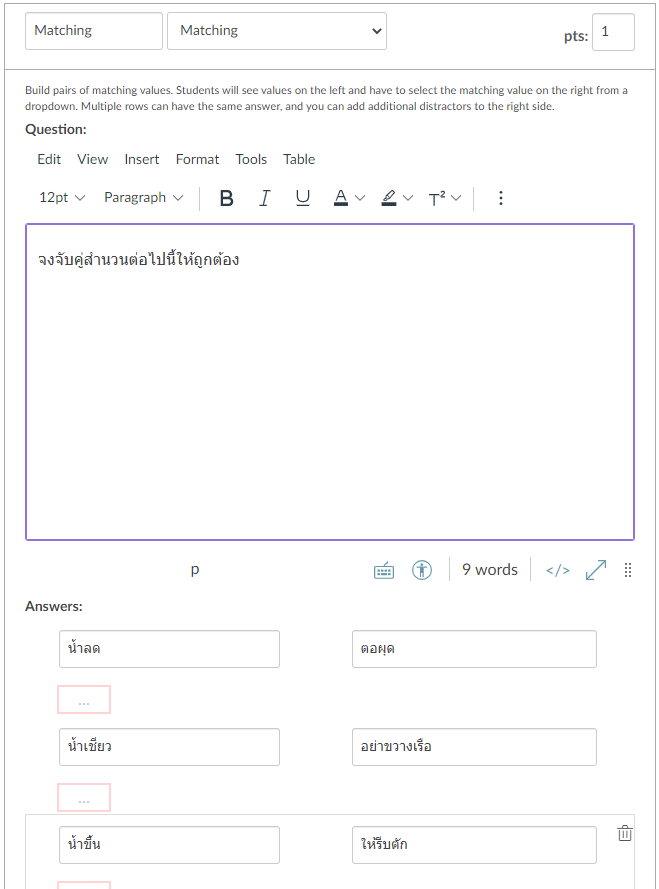Image resolution: width=659 pixels, height=889 pixels.
Task: Expand editor to fullscreen
Action: pos(596,570)
